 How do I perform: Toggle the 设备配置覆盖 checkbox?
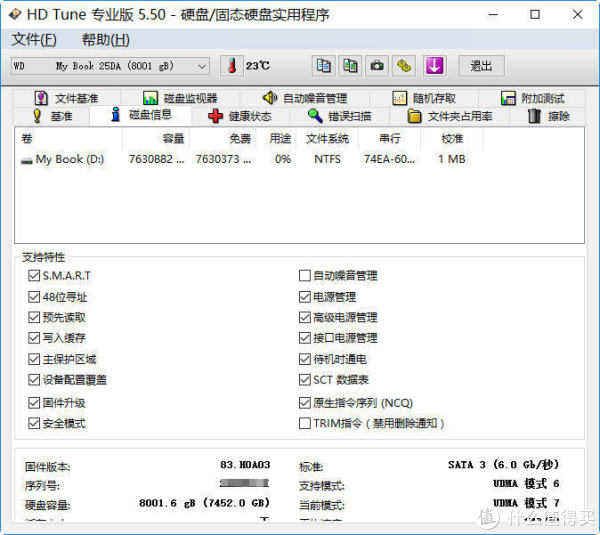point(34,380)
